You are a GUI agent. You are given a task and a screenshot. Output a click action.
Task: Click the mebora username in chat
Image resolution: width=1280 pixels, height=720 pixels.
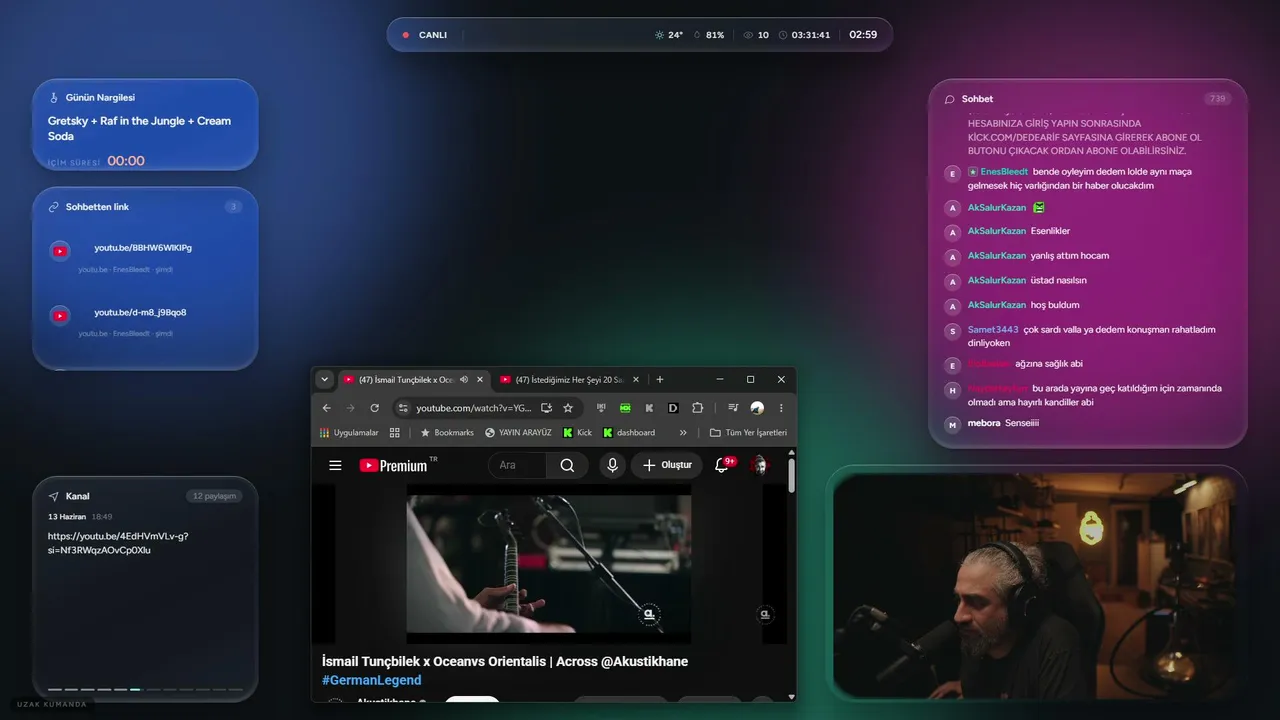pyautogui.click(x=984, y=423)
